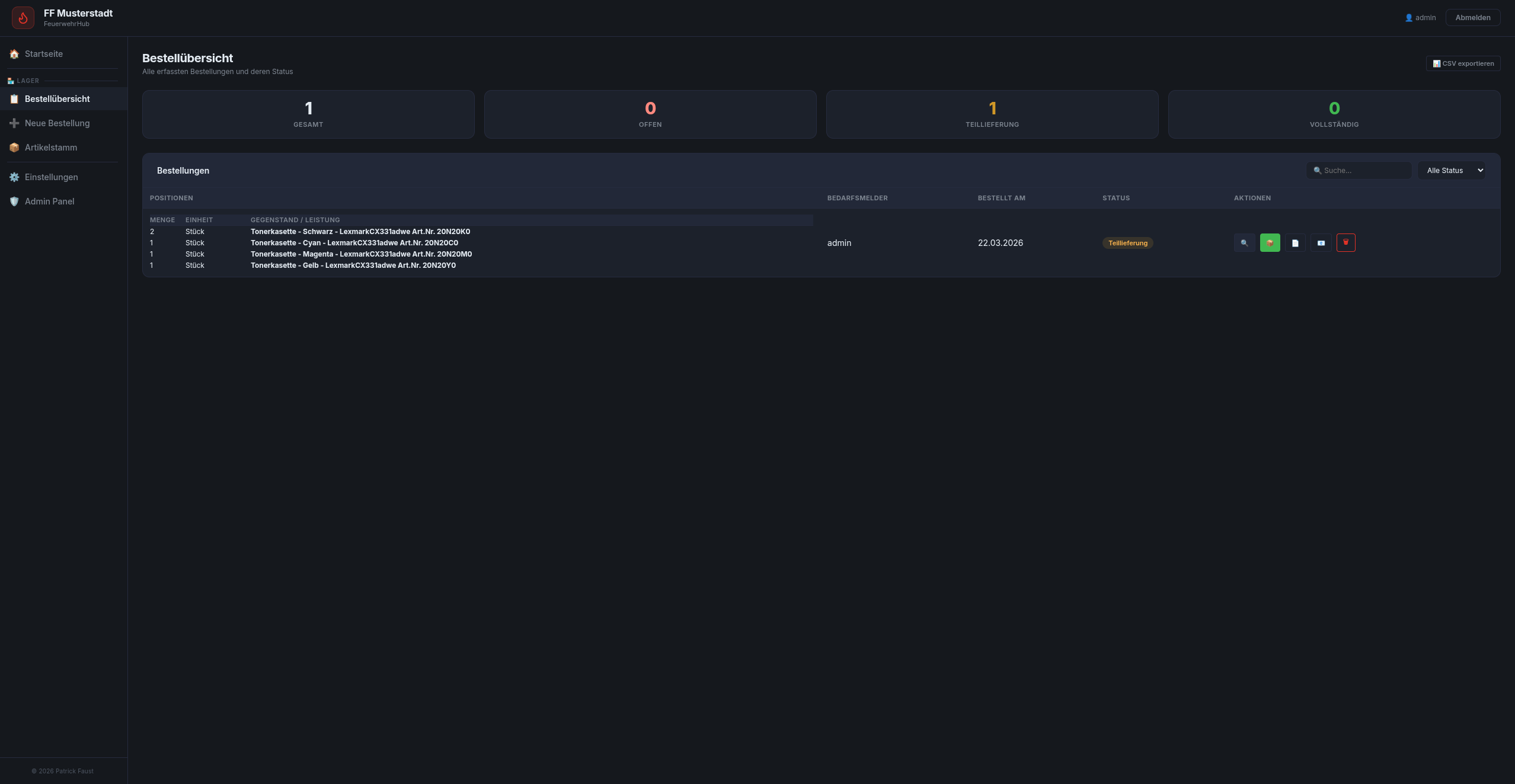Open the Alle Status filter dropdown
Image resolution: width=1515 pixels, height=784 pixels.
click(1451, 171)
